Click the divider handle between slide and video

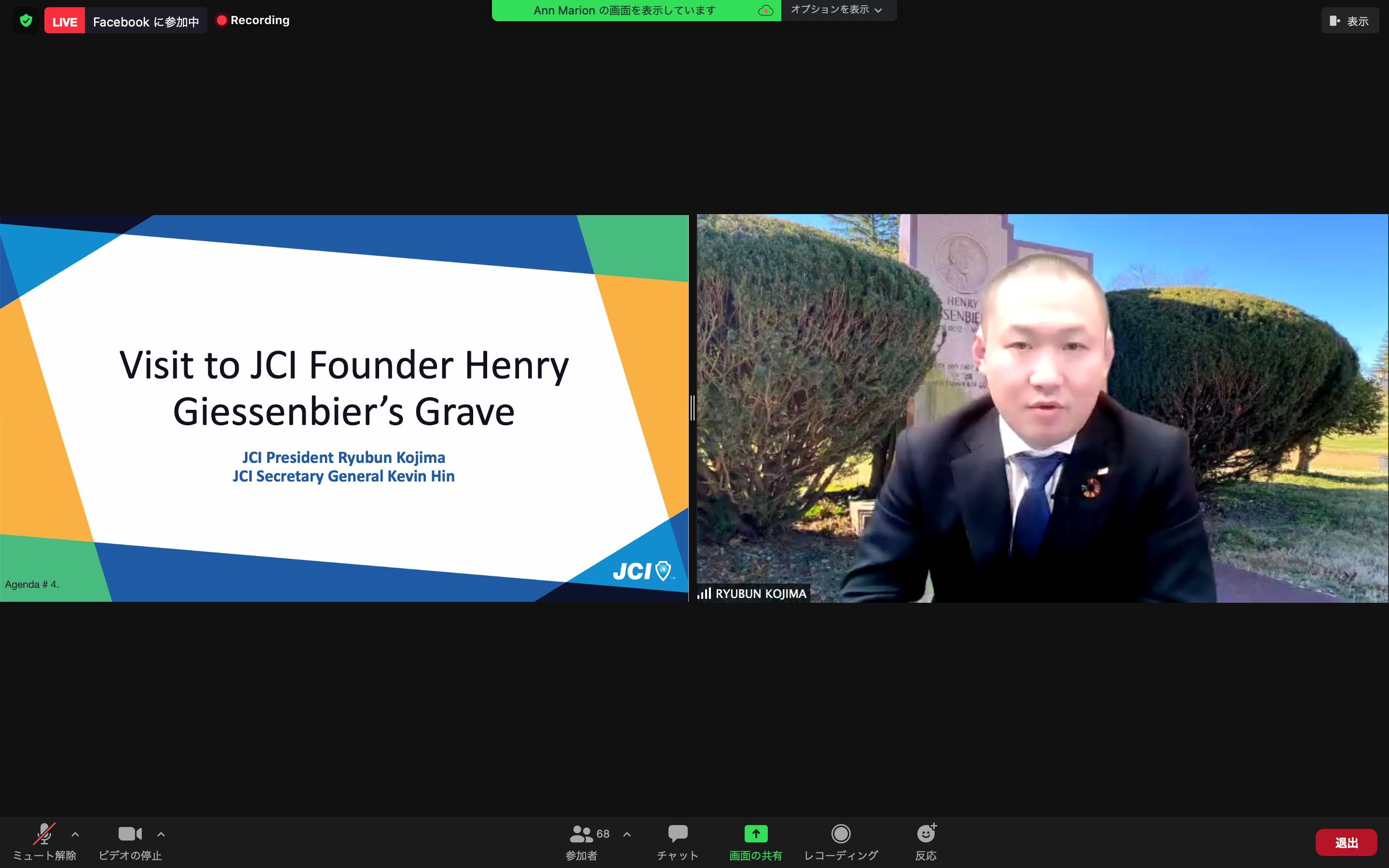pos(692,407)
